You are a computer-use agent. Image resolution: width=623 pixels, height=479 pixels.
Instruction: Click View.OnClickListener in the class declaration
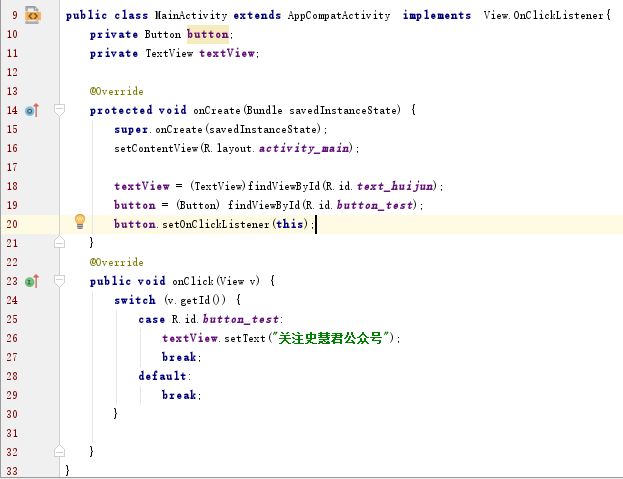pos(544,15)
